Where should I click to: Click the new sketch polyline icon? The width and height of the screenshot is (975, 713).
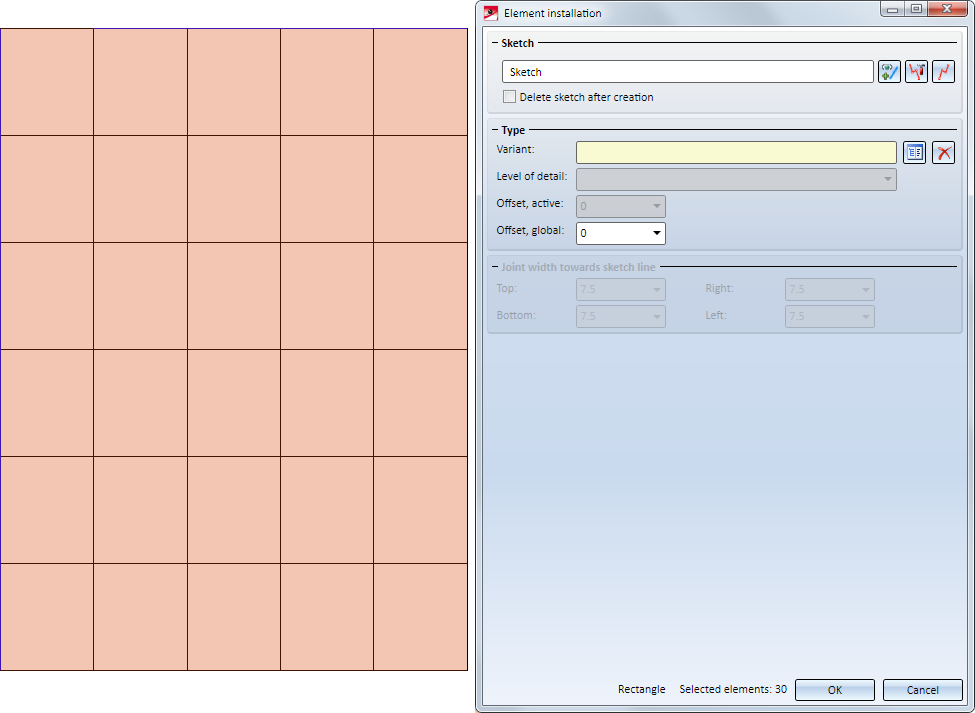click(943, 71)
